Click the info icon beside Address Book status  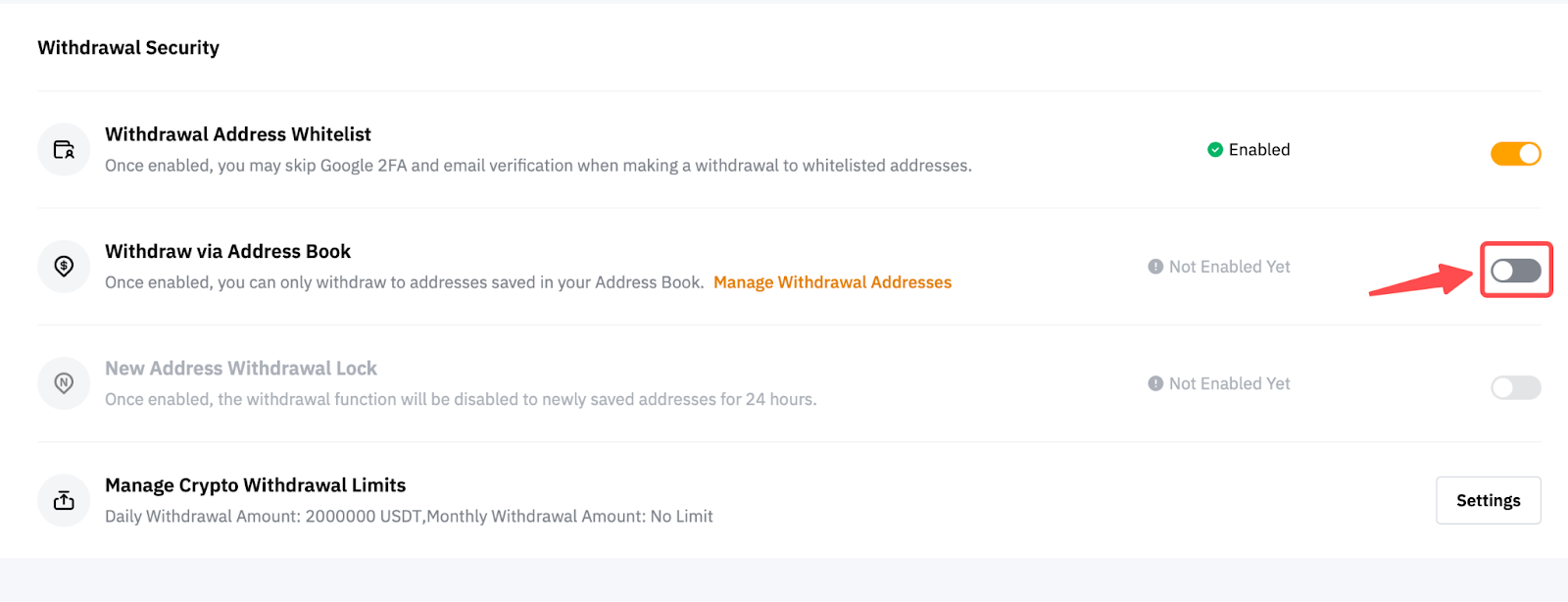click(x=1155, y=267)
